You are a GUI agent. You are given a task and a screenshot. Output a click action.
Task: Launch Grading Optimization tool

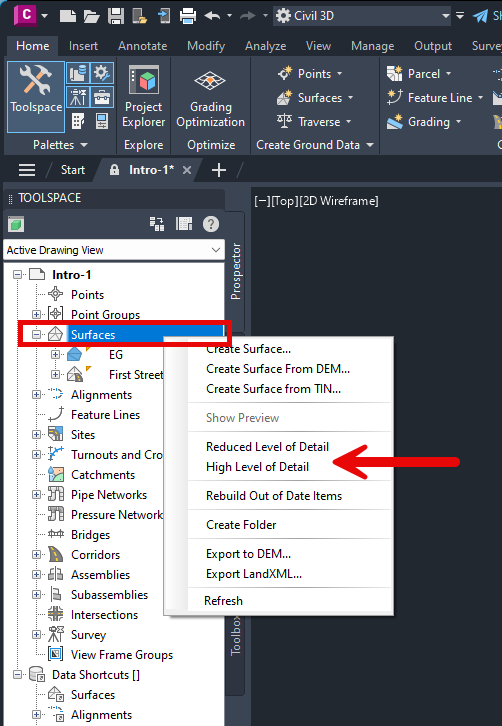(x=211, y=96)
